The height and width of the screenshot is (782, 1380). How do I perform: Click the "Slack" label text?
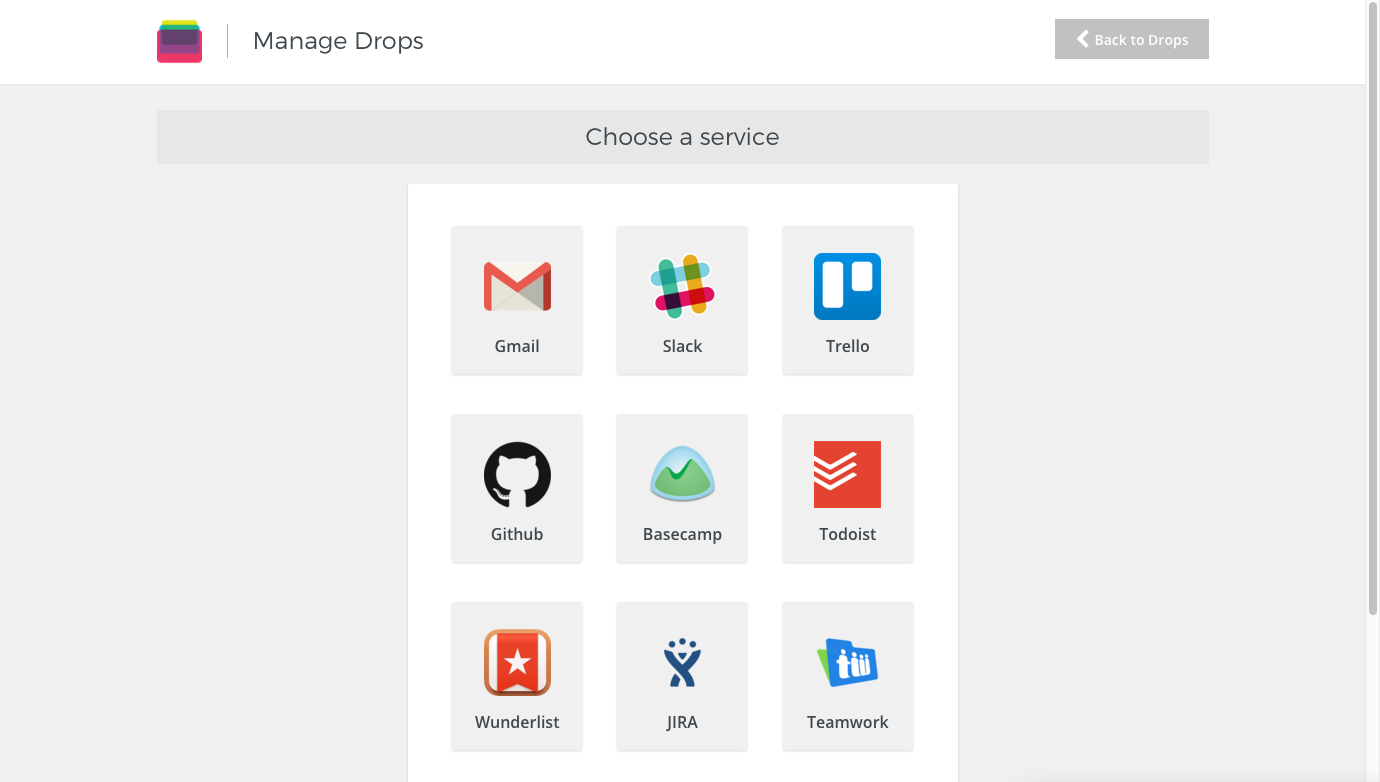[682, 346]
